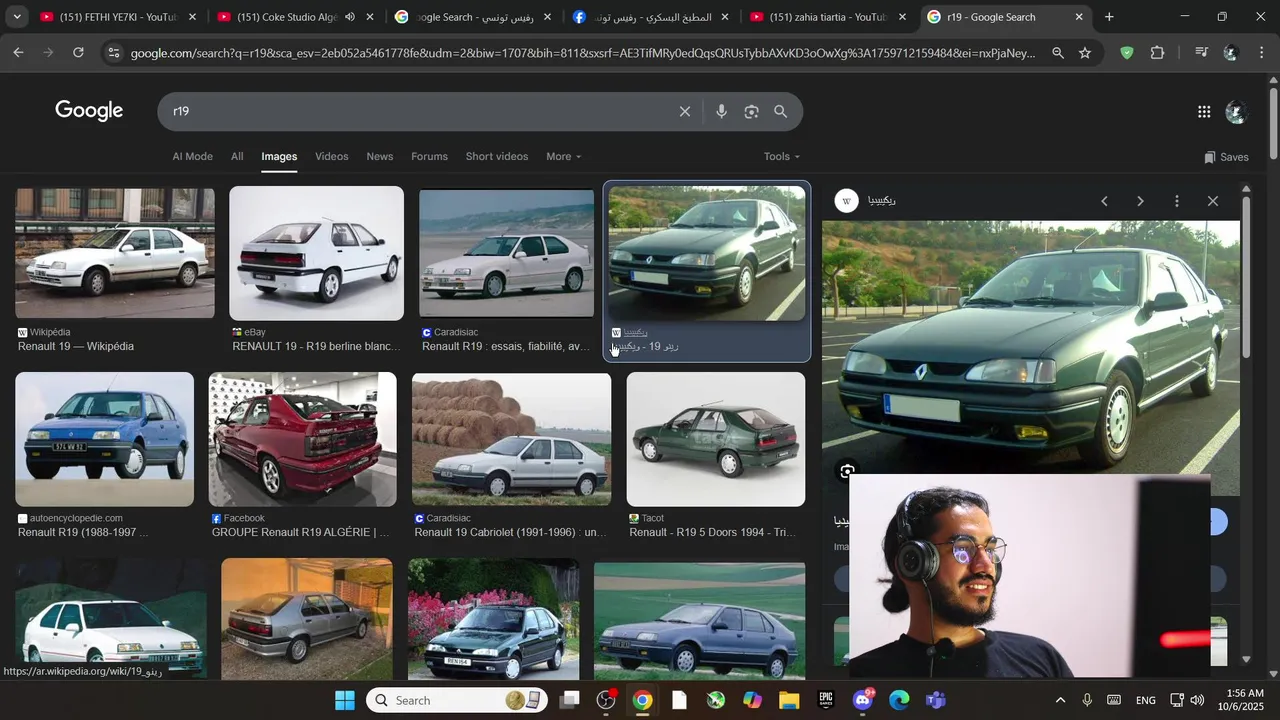Image resolution: width=1280 pixels, height=720 pixels.
Task: Open the tab search dropdown arrow
Action: 18,17
